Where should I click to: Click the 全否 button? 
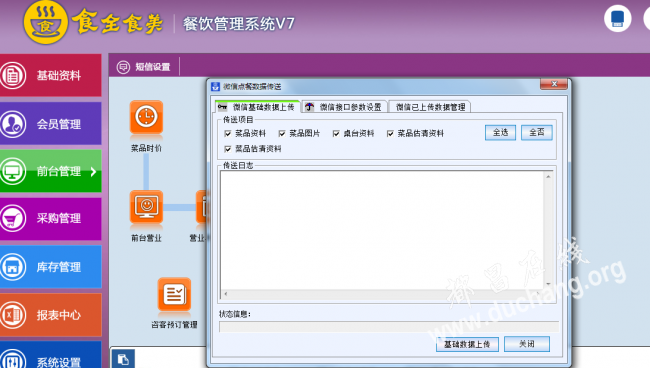(x=536, y=133)
